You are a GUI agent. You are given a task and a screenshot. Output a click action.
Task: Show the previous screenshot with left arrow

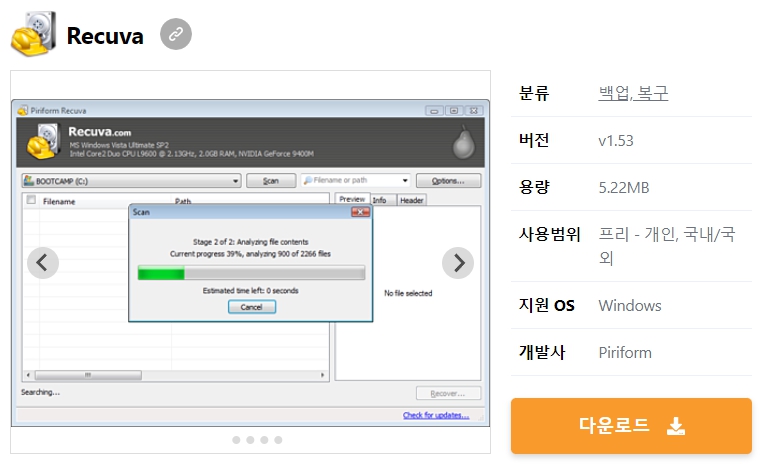tap(43, 263)
